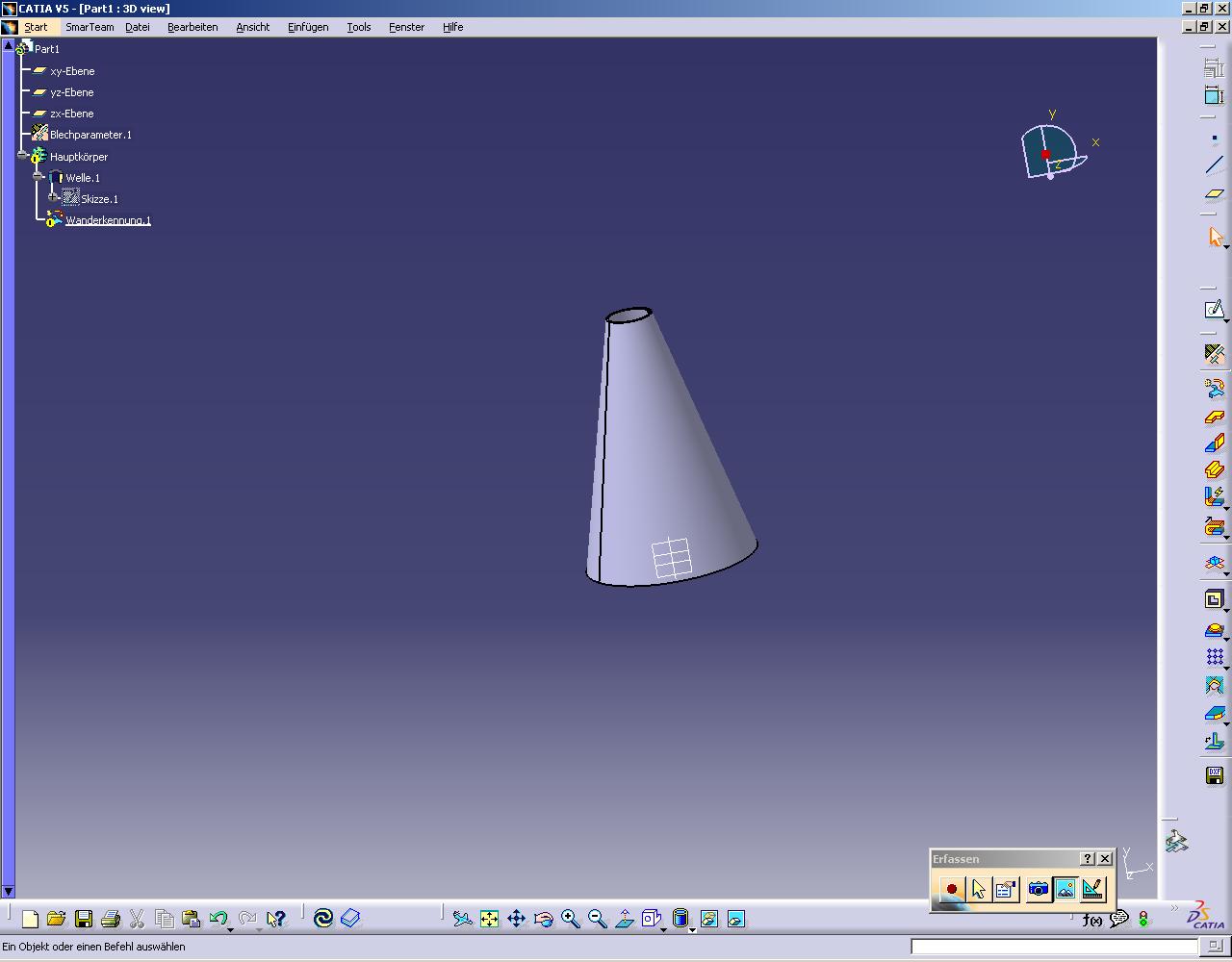The width and height of the screenshot is (1232, 962).
Task: Save as DXF icon
Action: click(1215, 775)
